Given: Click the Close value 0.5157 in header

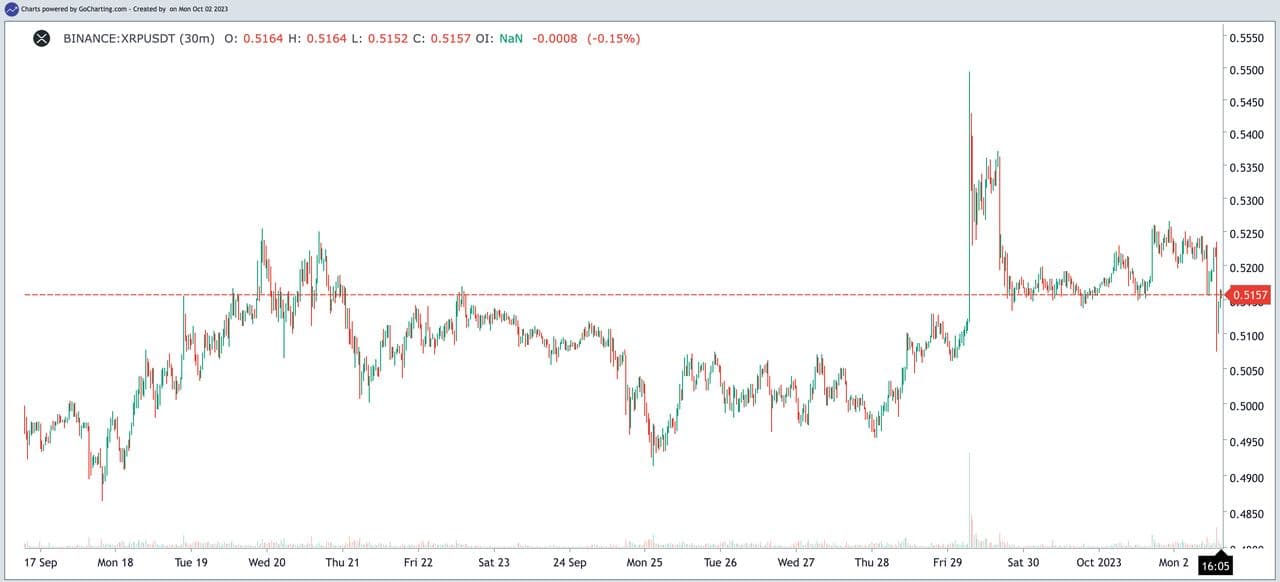Looking at the screenshot, I should click(x=450, y=39).
